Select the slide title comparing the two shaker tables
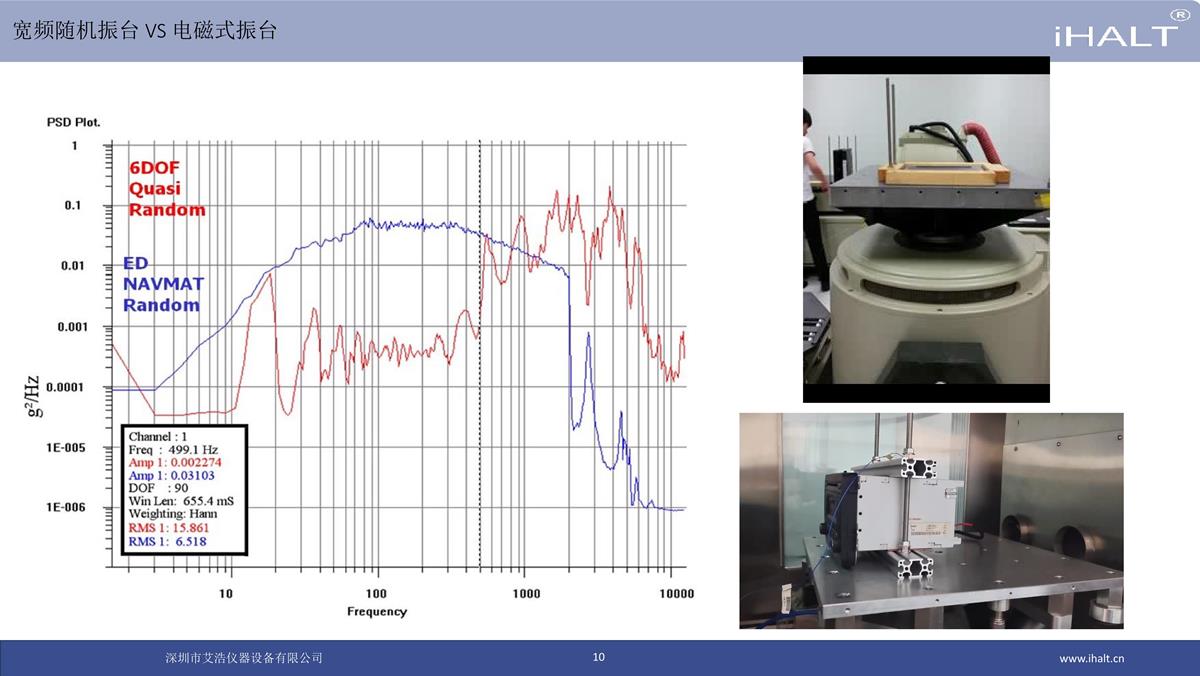The image size is (1200, 676). coord(144,31)
